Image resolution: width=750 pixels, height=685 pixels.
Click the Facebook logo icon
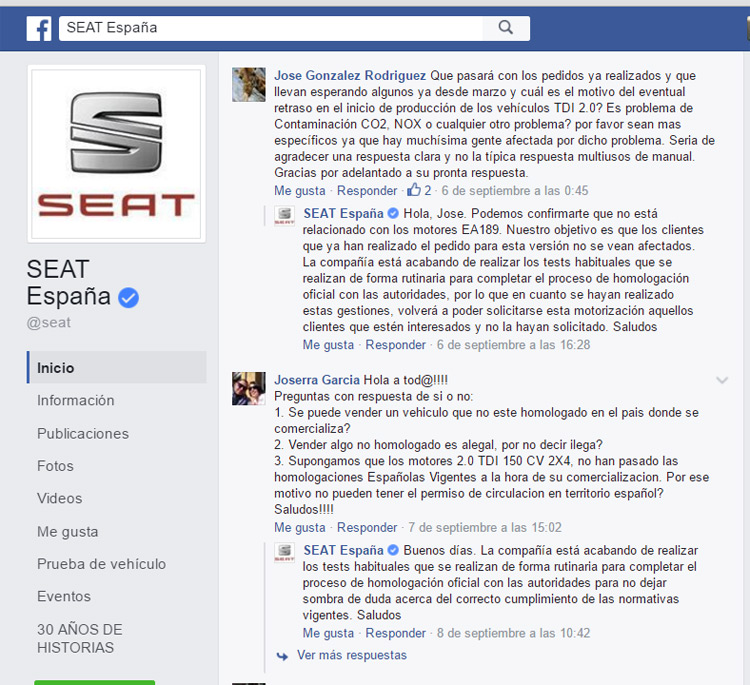click(39, 29)
